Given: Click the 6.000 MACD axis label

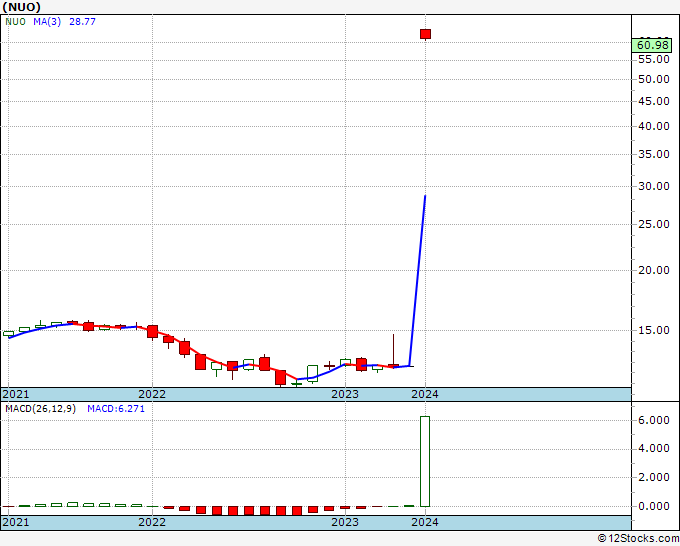Looking at the screenshot, I should (x=654, y=420).
